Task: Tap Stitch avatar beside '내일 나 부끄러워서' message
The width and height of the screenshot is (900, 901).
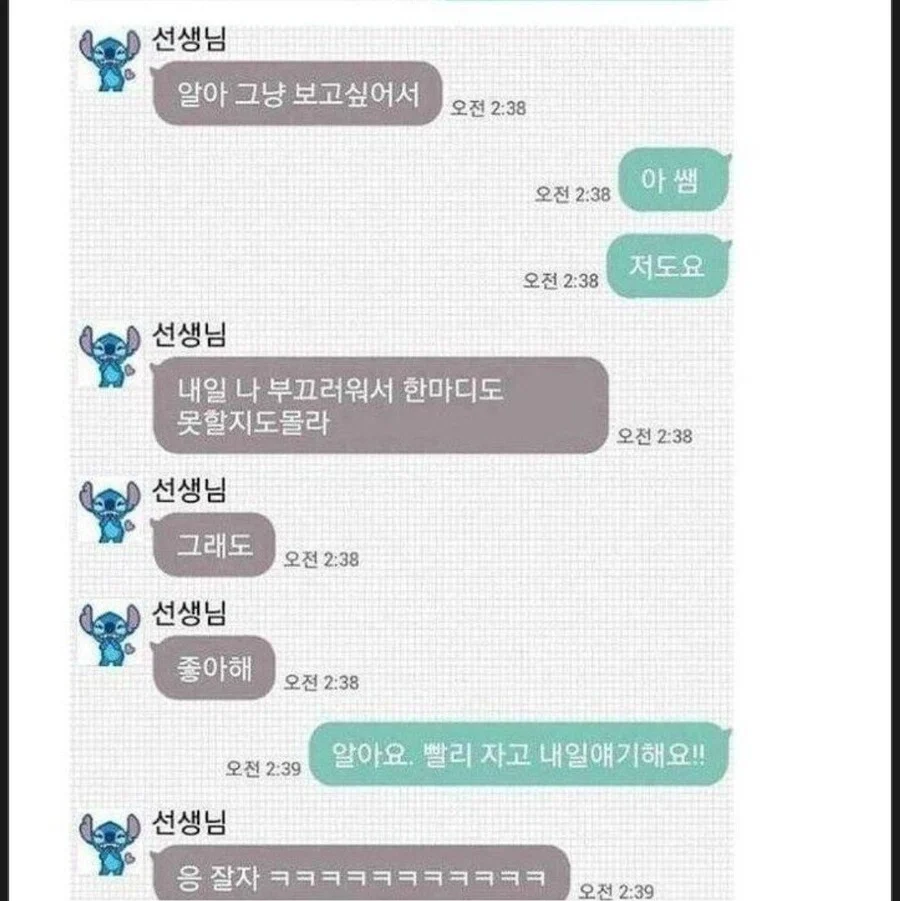Action: (109, 356)
